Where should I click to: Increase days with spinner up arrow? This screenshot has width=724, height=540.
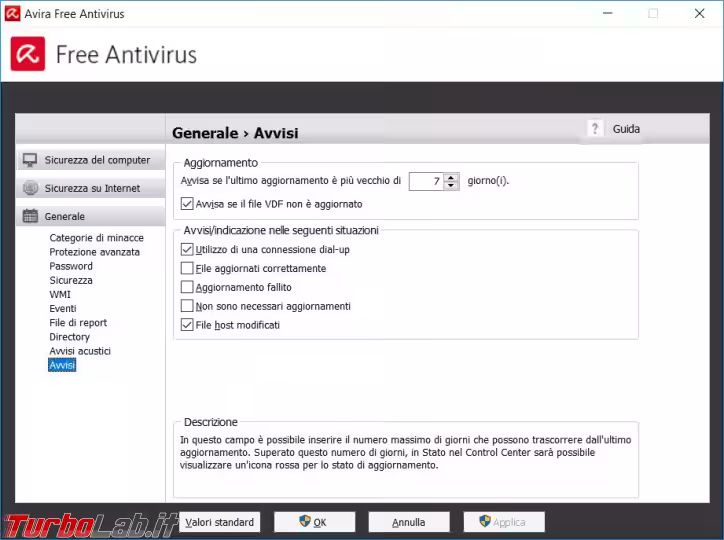tap(451, 177)
